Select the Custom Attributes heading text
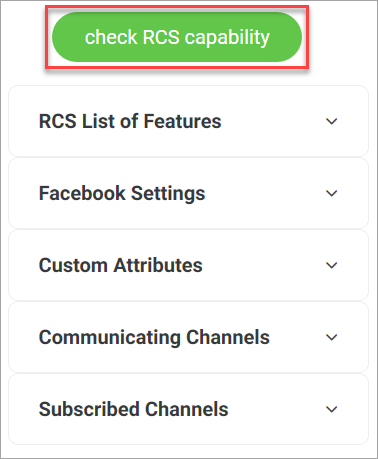Viewport: 378px width, 459px height. click(x=121, y=265)
